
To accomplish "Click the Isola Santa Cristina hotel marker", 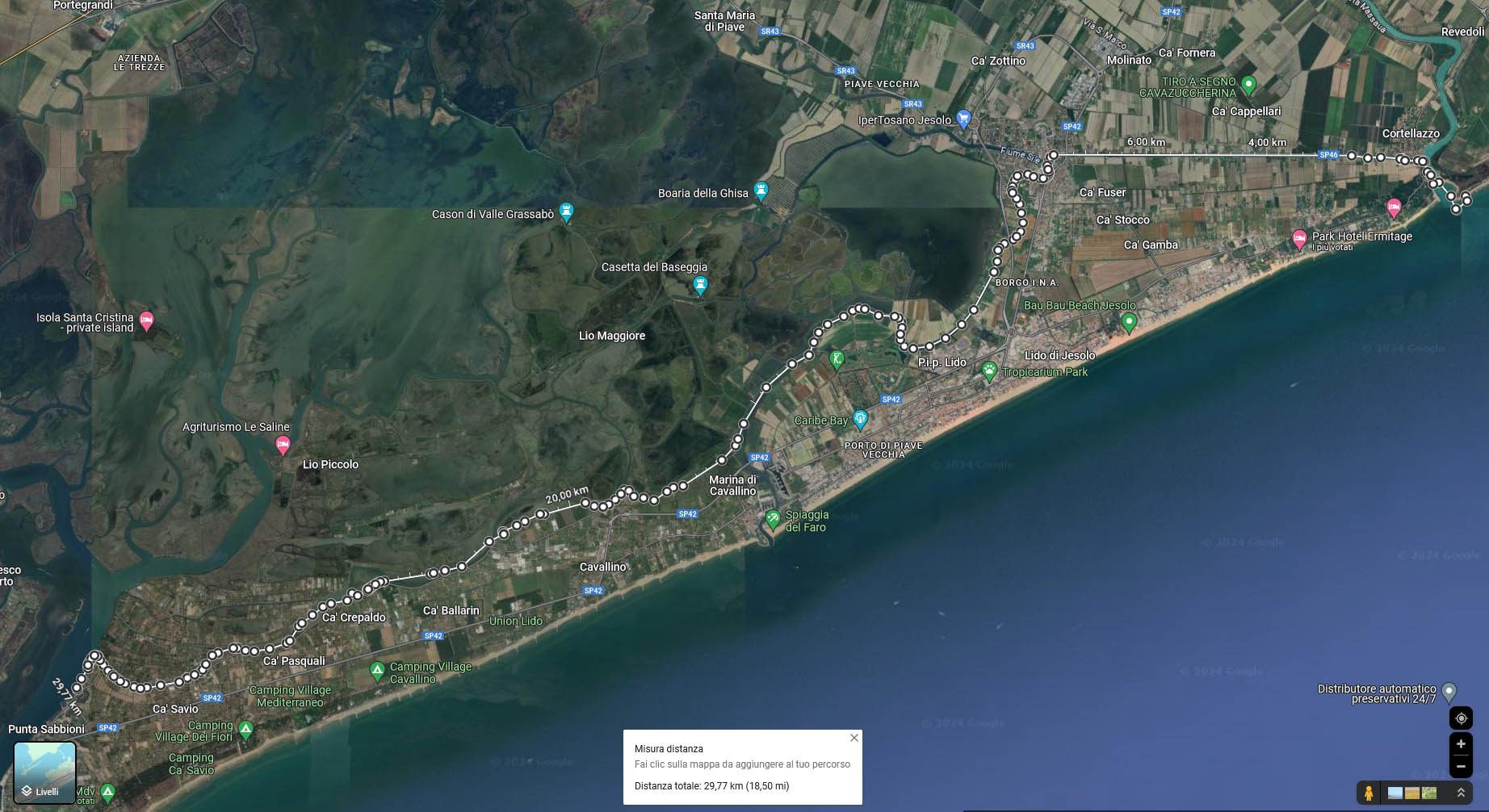I will coord(146,320).
